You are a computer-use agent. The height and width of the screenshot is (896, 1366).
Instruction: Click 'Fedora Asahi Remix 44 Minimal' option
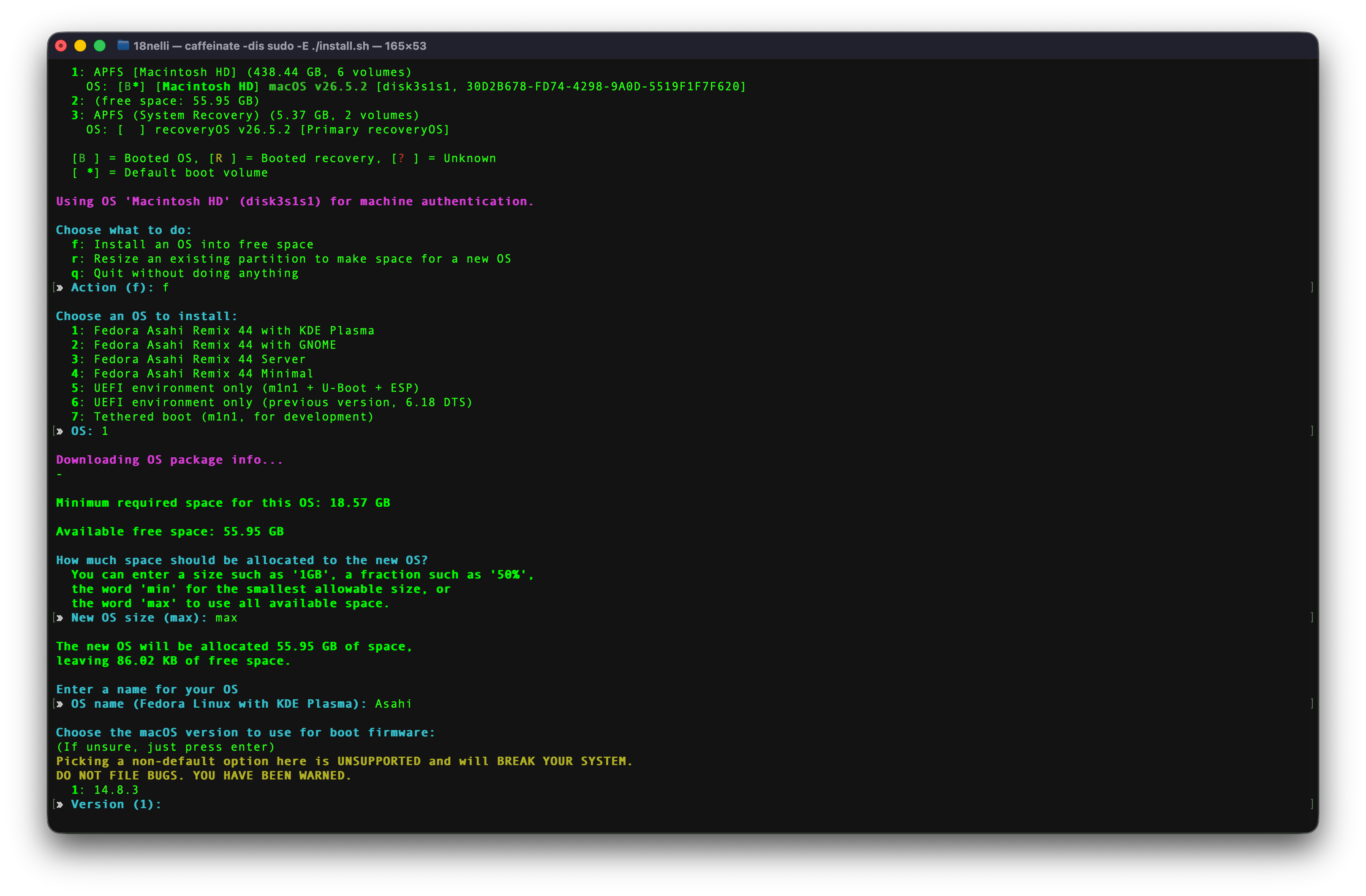pyautogui.click(x=204, y=373)
